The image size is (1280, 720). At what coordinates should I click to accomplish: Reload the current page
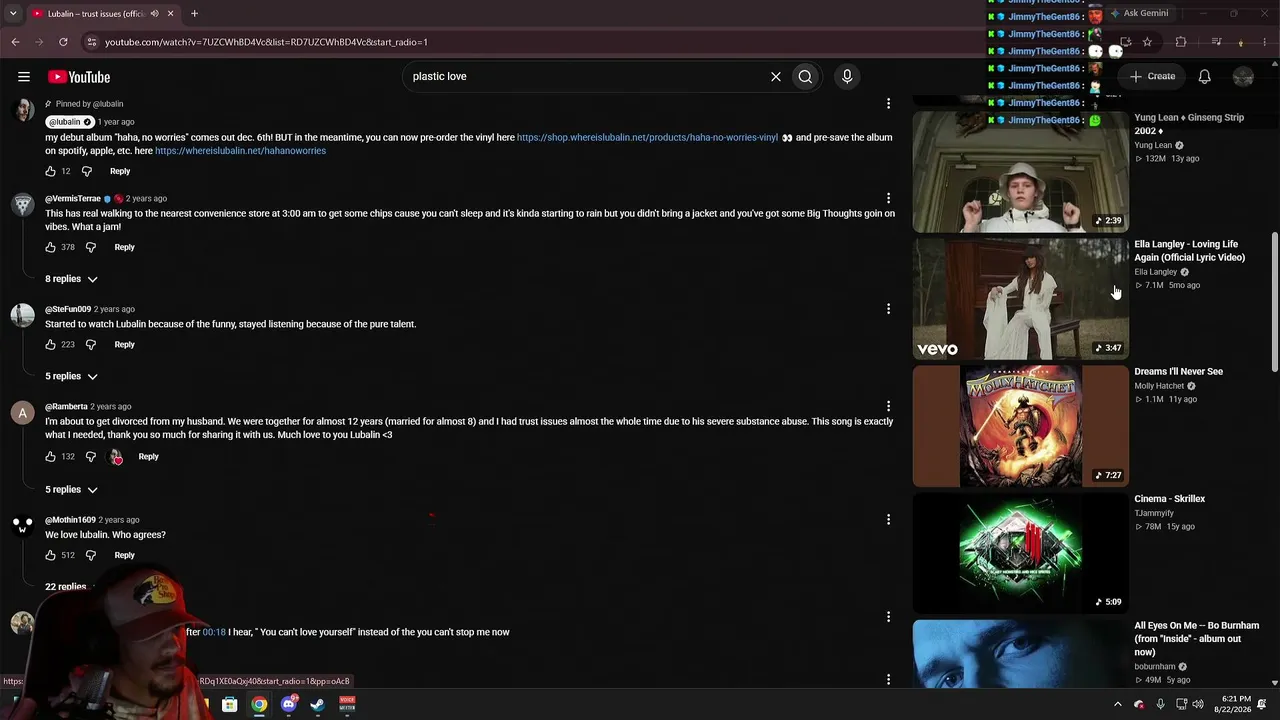pyautogui.click(x=63, y=42)
